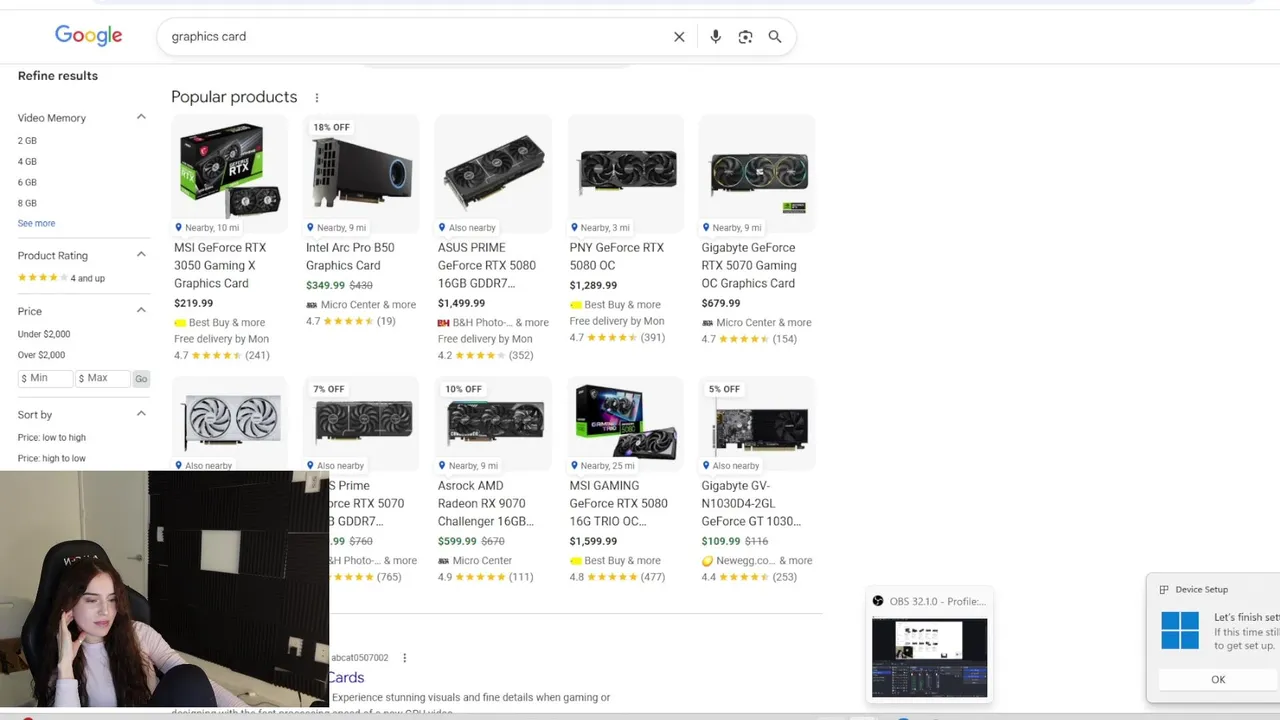Click the Nearby, 25 mi location label
This screenshot has width=1280, height=720.
[x=602, y=466]
